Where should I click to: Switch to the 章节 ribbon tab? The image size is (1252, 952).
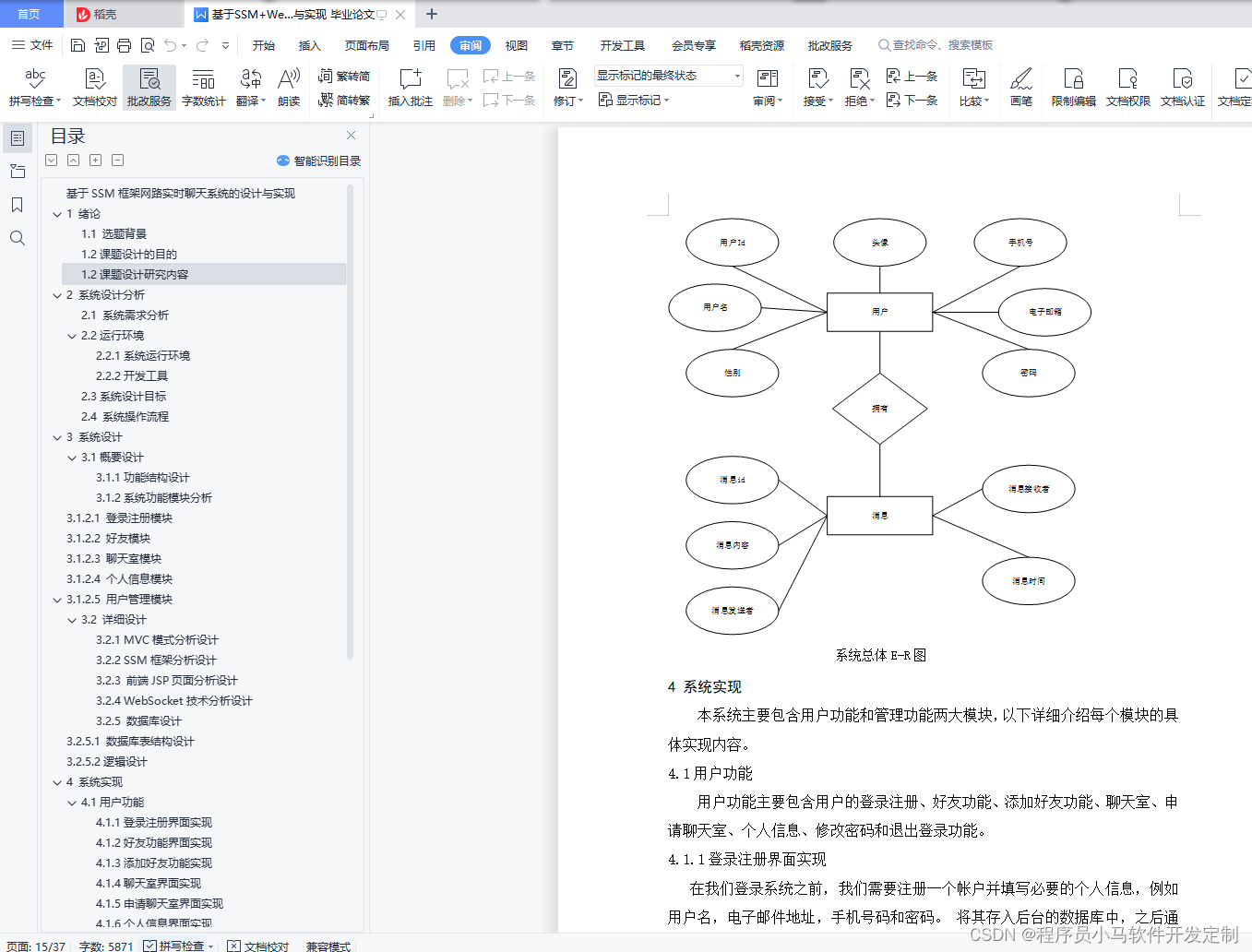(563, 44)
